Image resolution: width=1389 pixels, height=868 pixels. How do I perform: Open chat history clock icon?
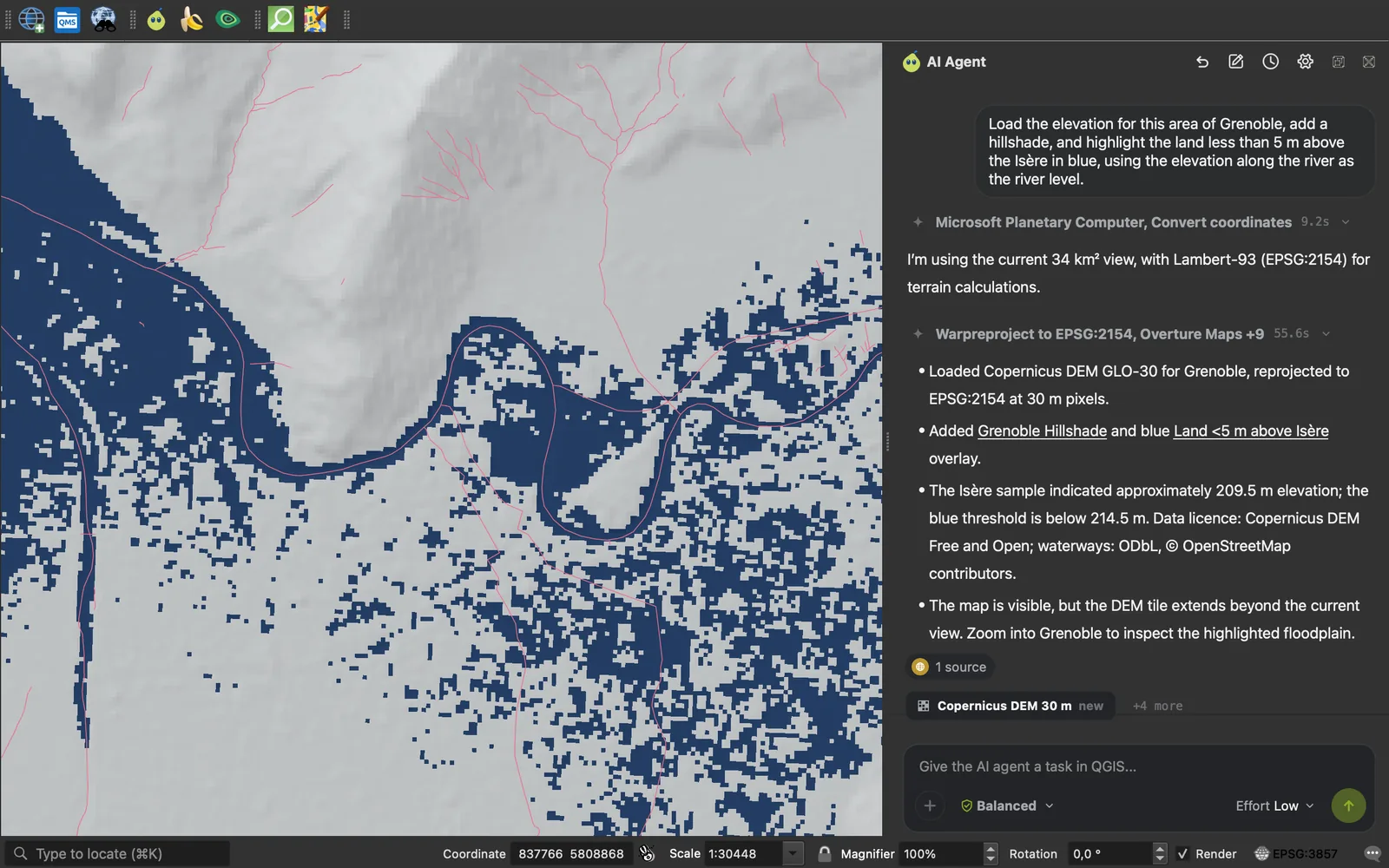pyautogui.click(x=1270, y=62)
